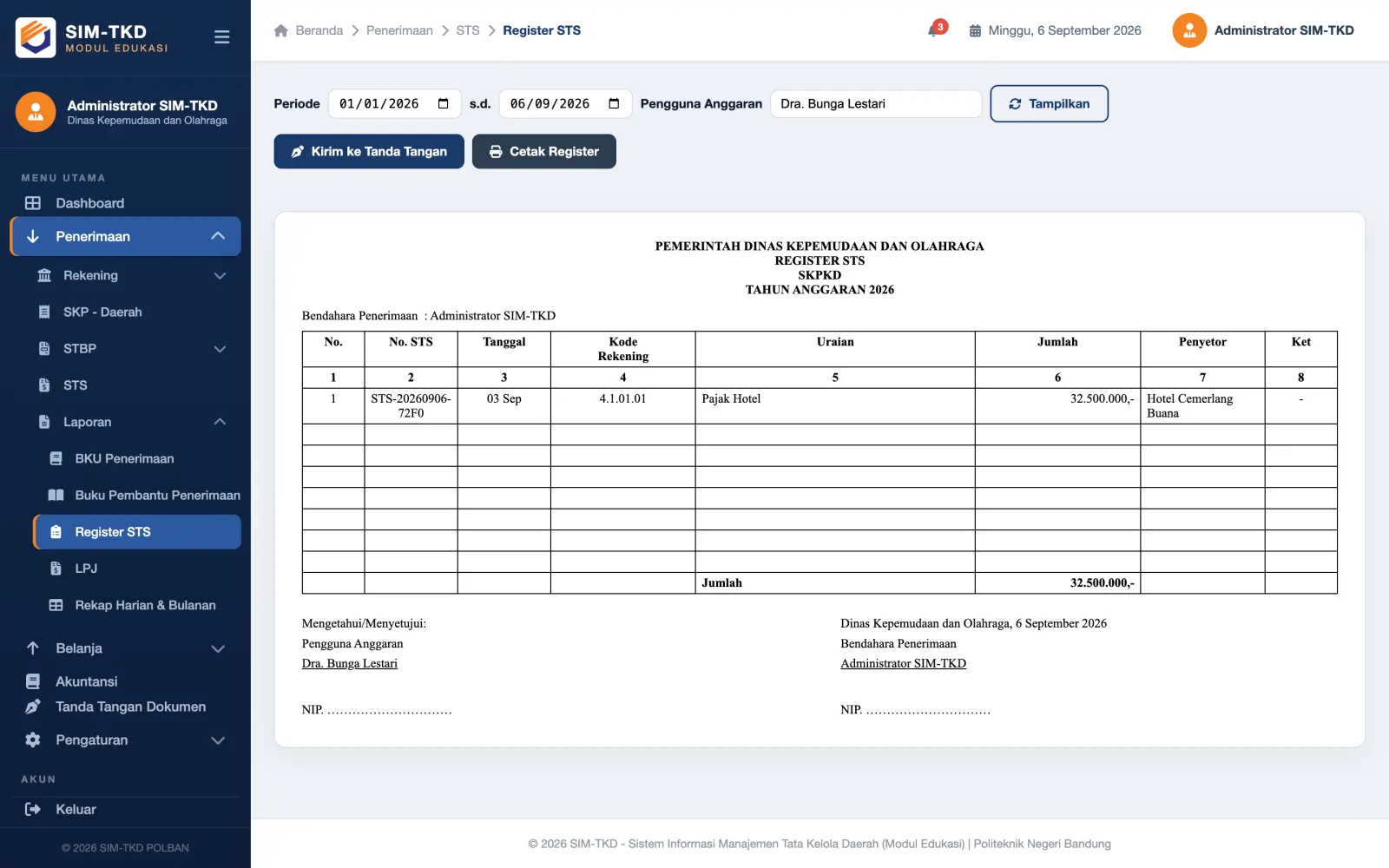Click the Administrator SIM-TKD header name
Screen dimensions: 1389x868
(x=1284, y=30)
